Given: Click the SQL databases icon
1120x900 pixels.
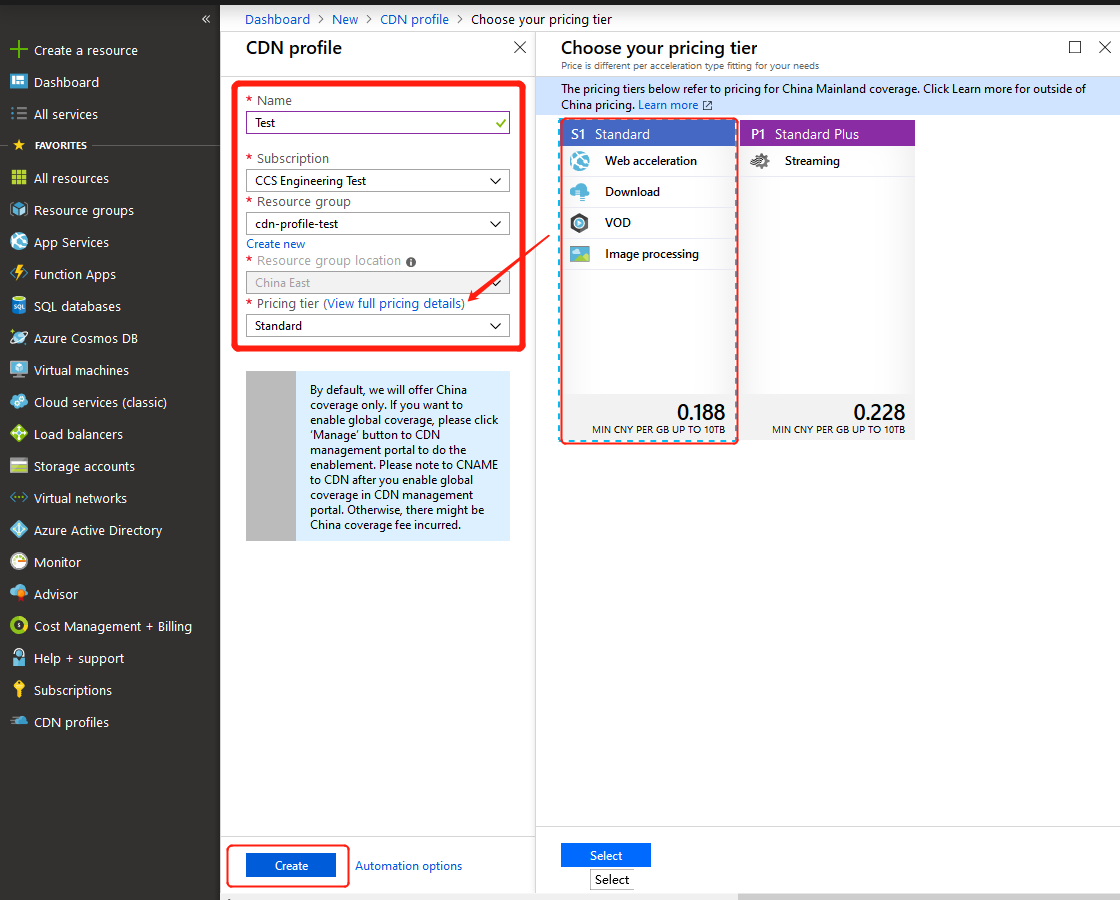Looking at the screenshot, I should click(19, 306).
